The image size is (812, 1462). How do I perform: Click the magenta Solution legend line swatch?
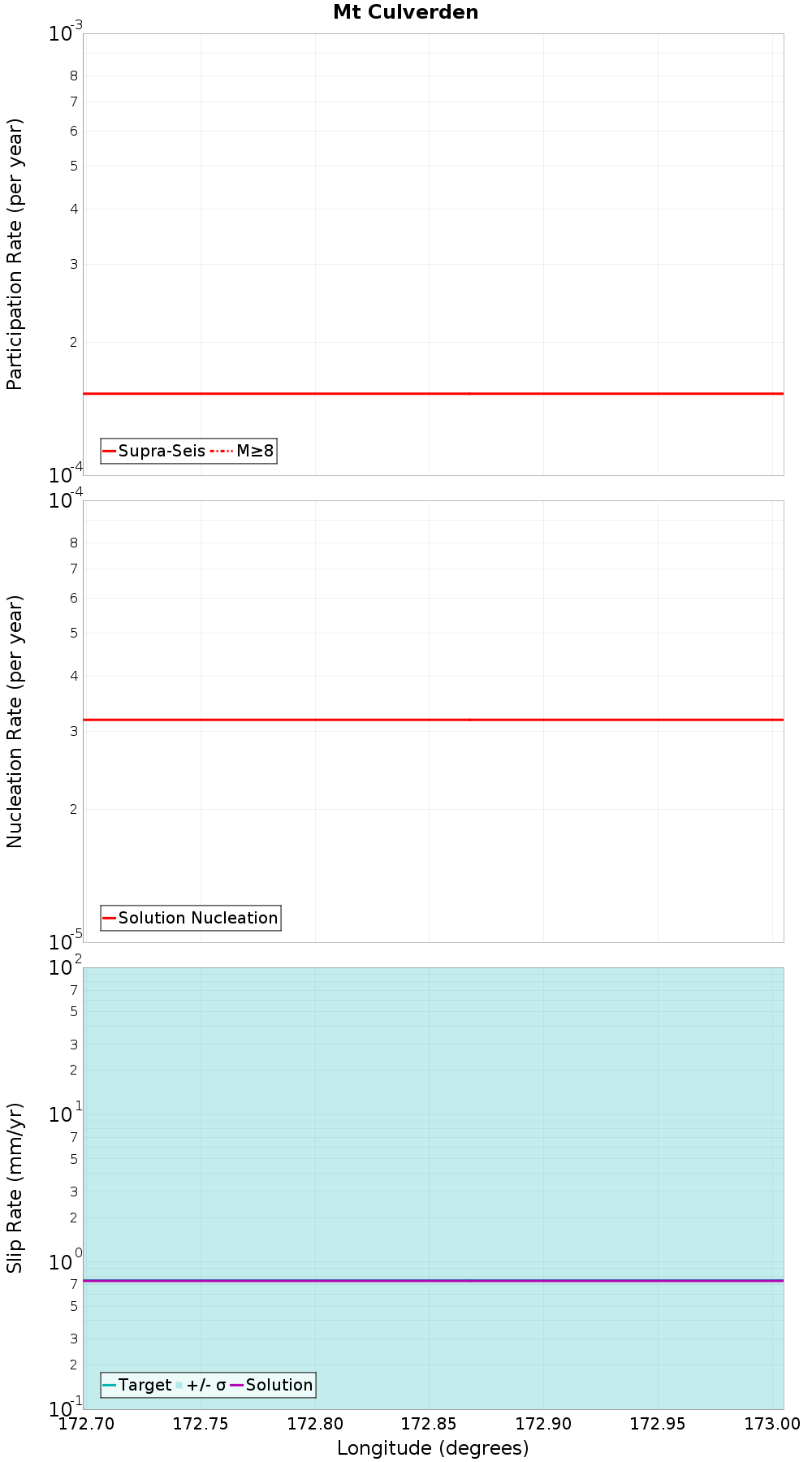pyautogui.click(x=237, y=1385)
